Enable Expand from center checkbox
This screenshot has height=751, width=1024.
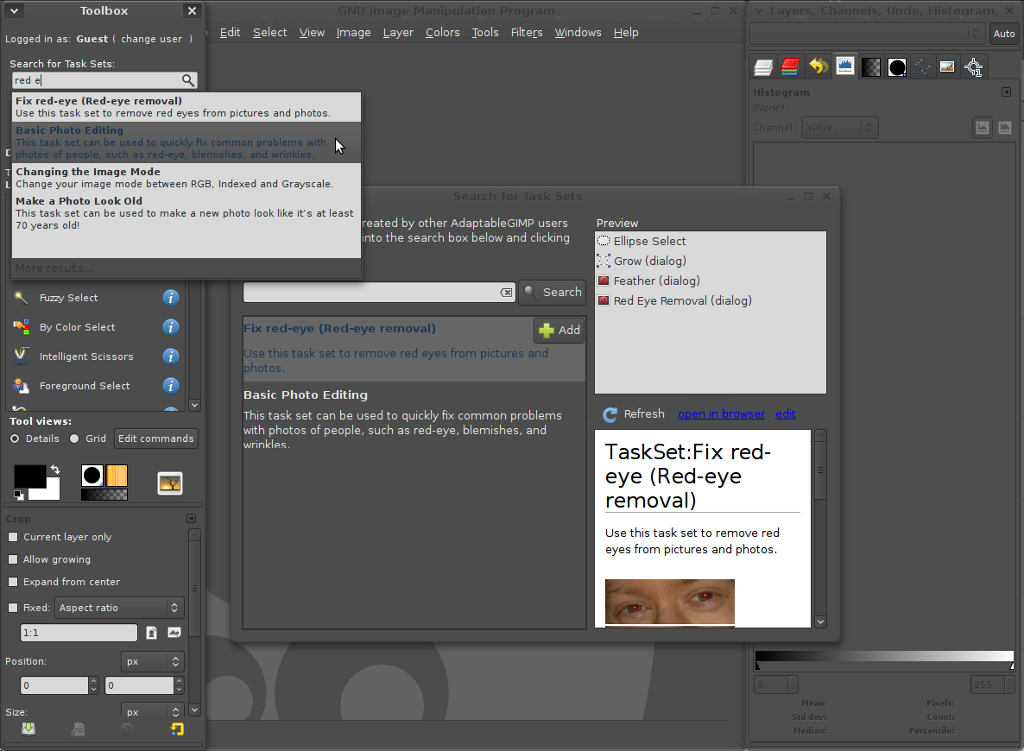pyautogui.click(x=12, y=582)
